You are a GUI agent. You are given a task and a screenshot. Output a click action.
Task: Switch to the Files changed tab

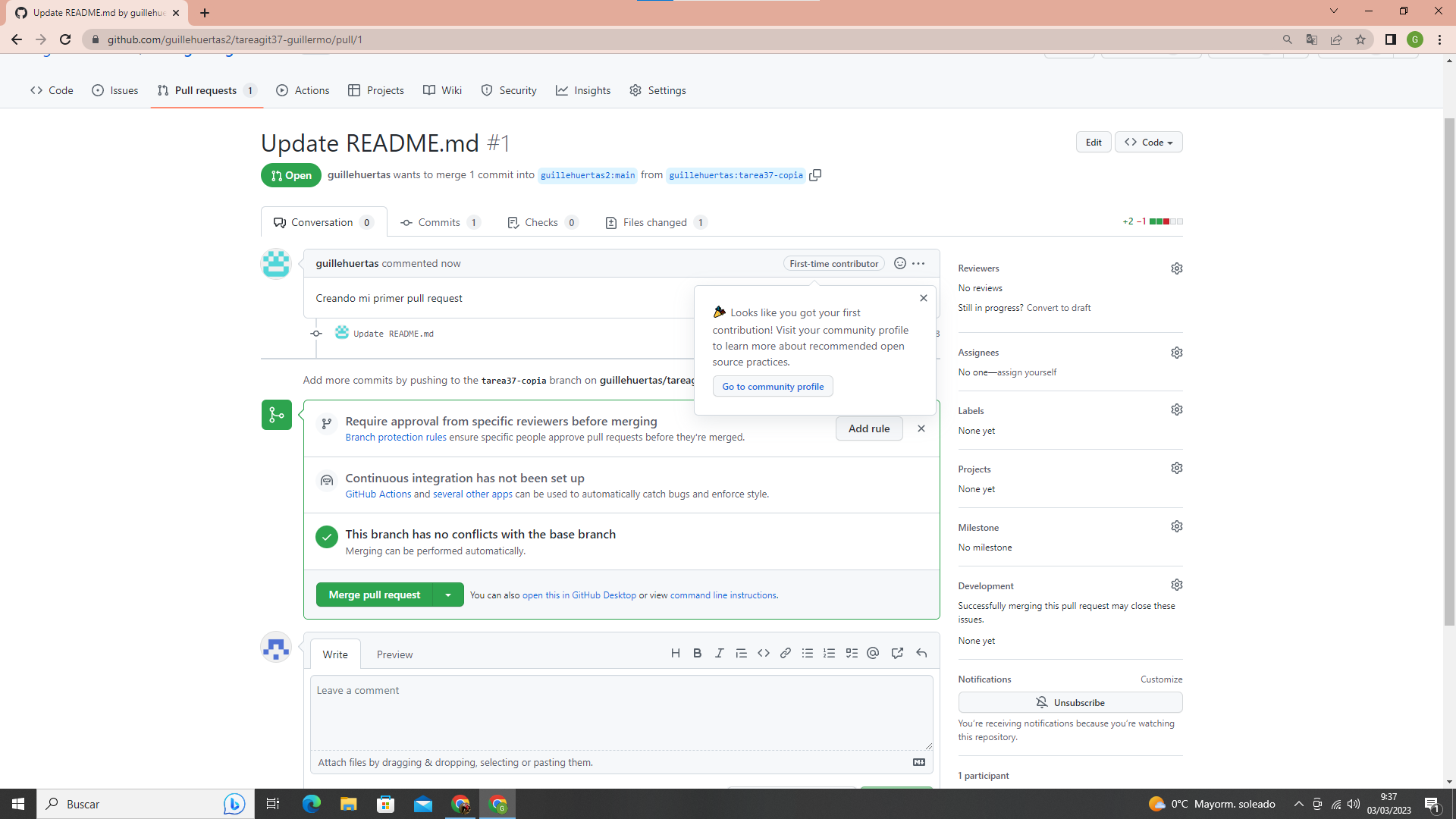coord(654,222)
